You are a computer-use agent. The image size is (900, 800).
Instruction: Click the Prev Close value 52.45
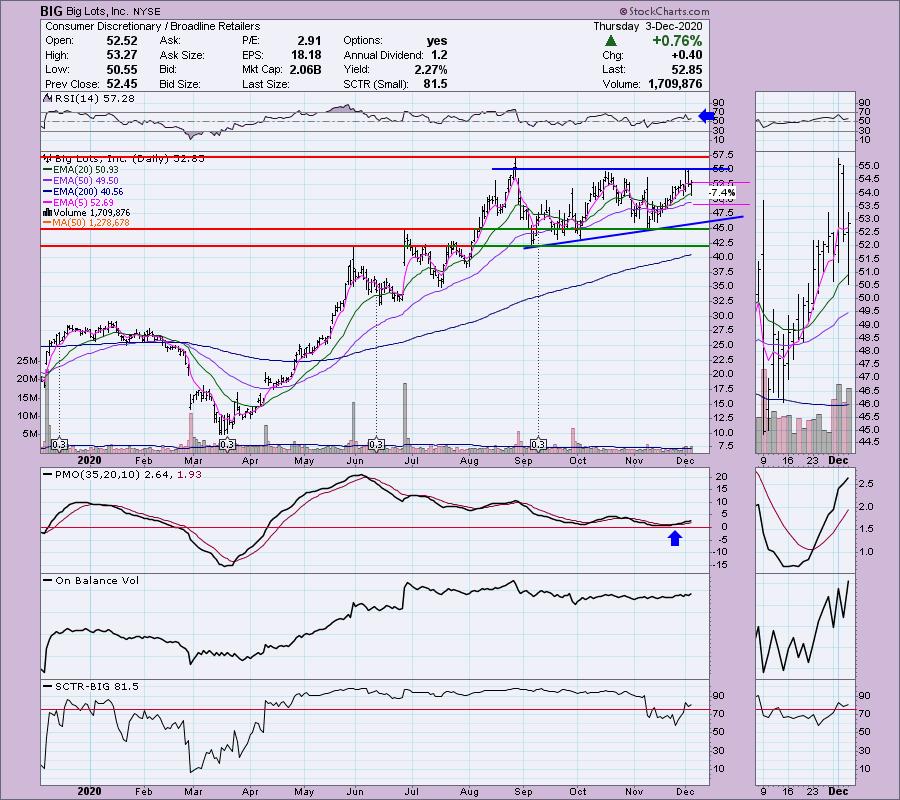point(122,84)
